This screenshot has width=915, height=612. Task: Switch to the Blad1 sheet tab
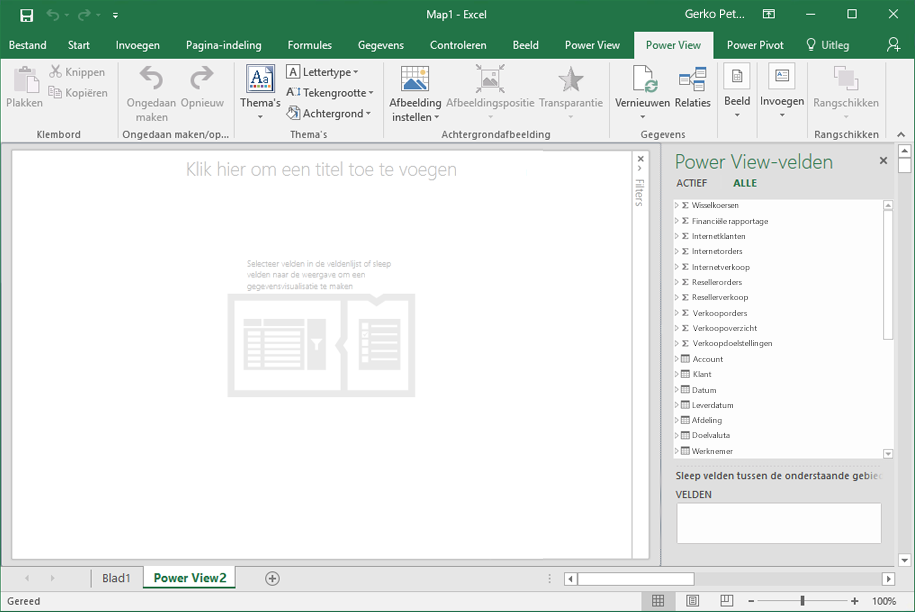coord(116,578)
